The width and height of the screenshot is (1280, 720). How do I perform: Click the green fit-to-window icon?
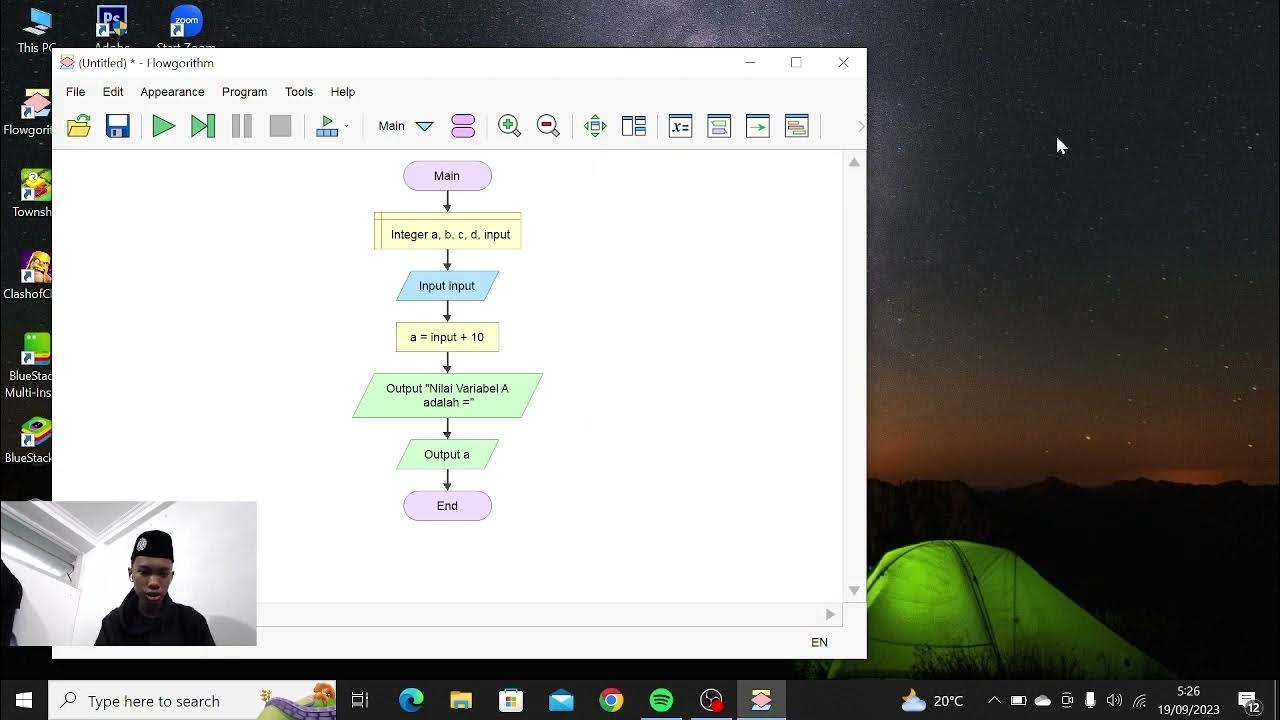pos(595,126)
